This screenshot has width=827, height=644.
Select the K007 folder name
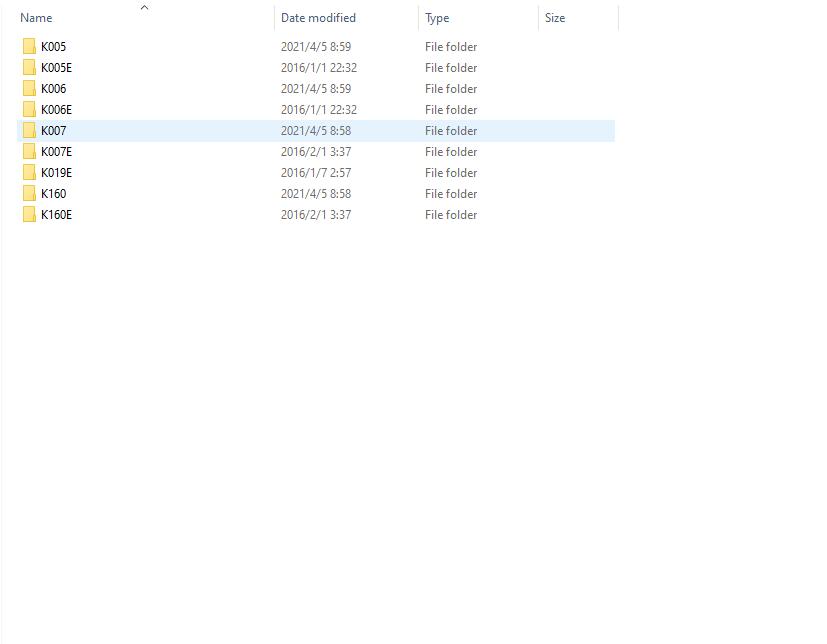(53, 131)
